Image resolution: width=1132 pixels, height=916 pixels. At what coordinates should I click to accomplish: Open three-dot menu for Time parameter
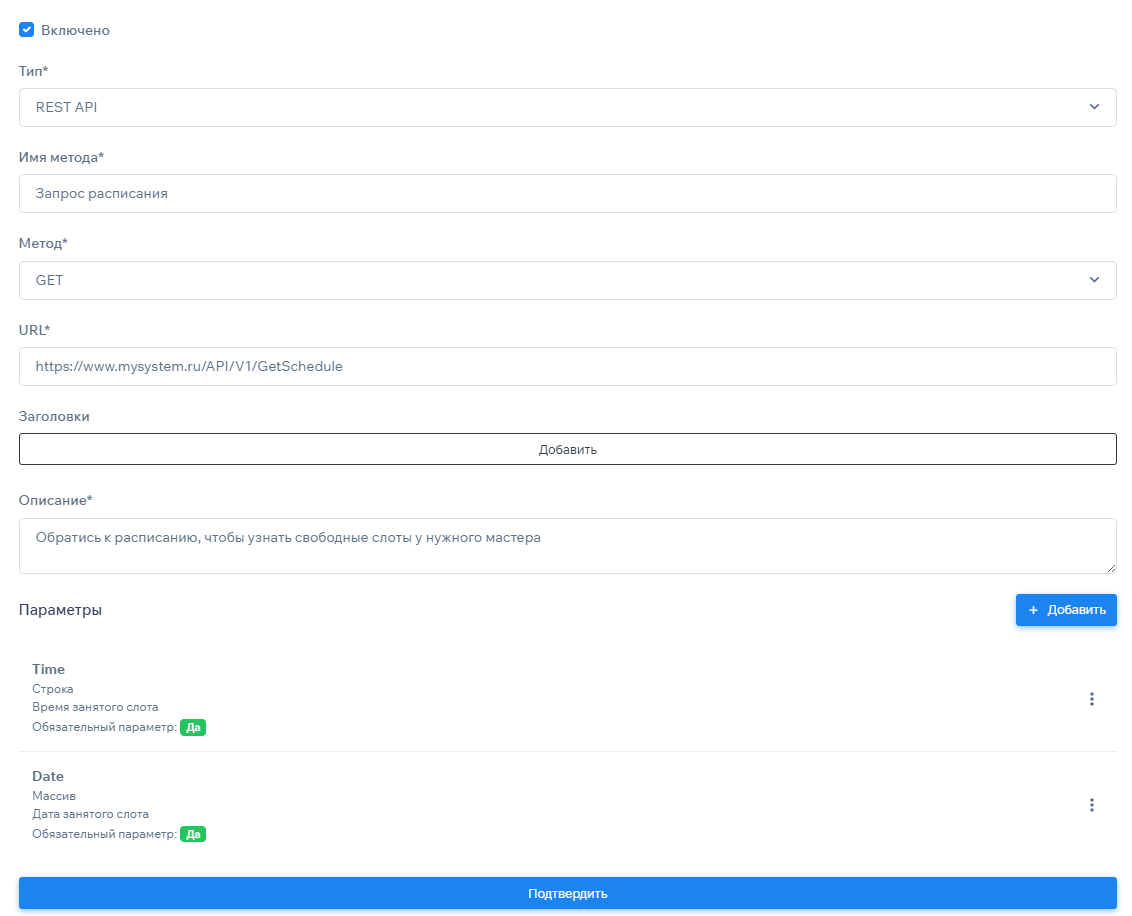(1092, 699)
